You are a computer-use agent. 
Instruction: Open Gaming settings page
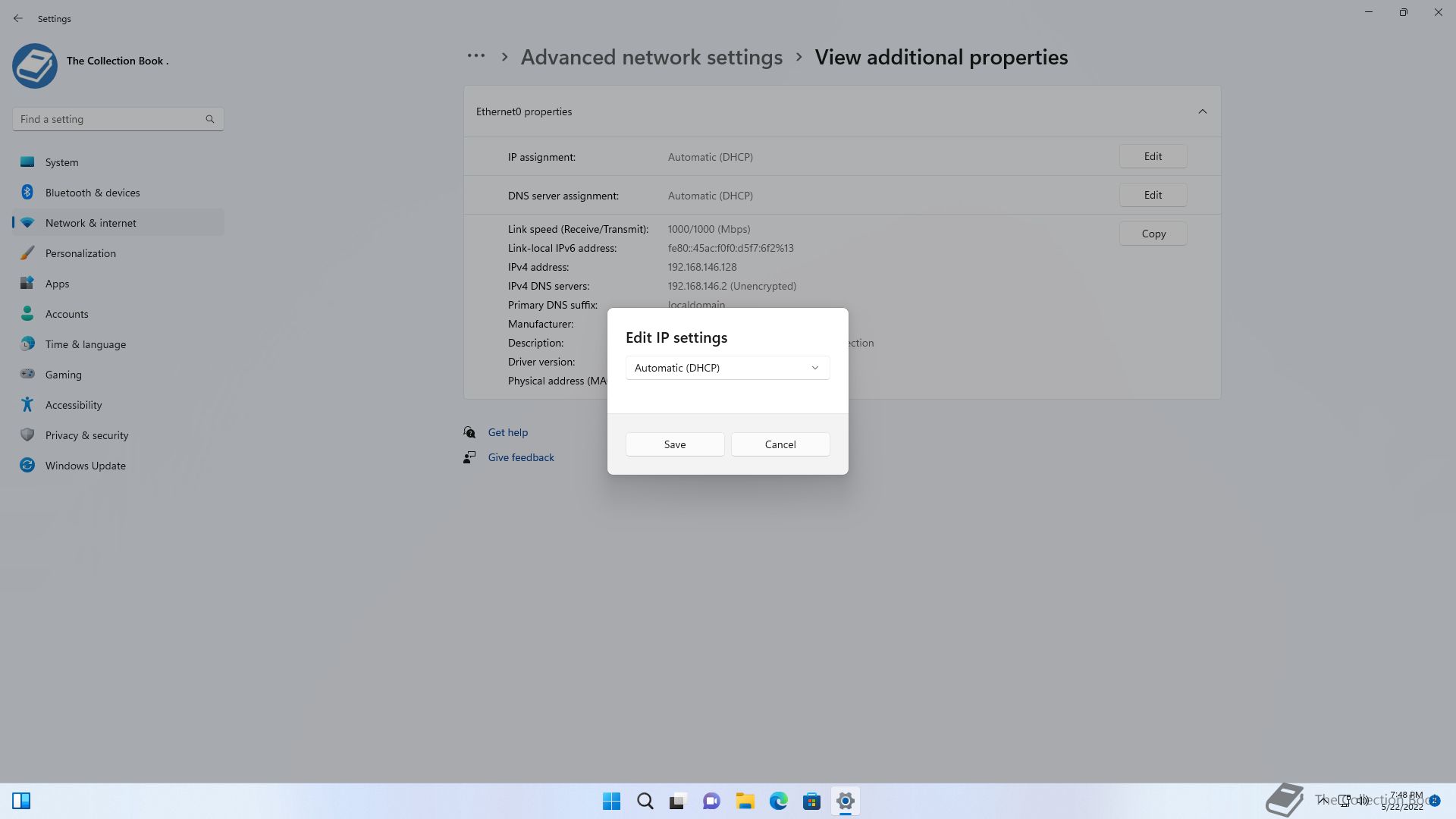[63, 375]
